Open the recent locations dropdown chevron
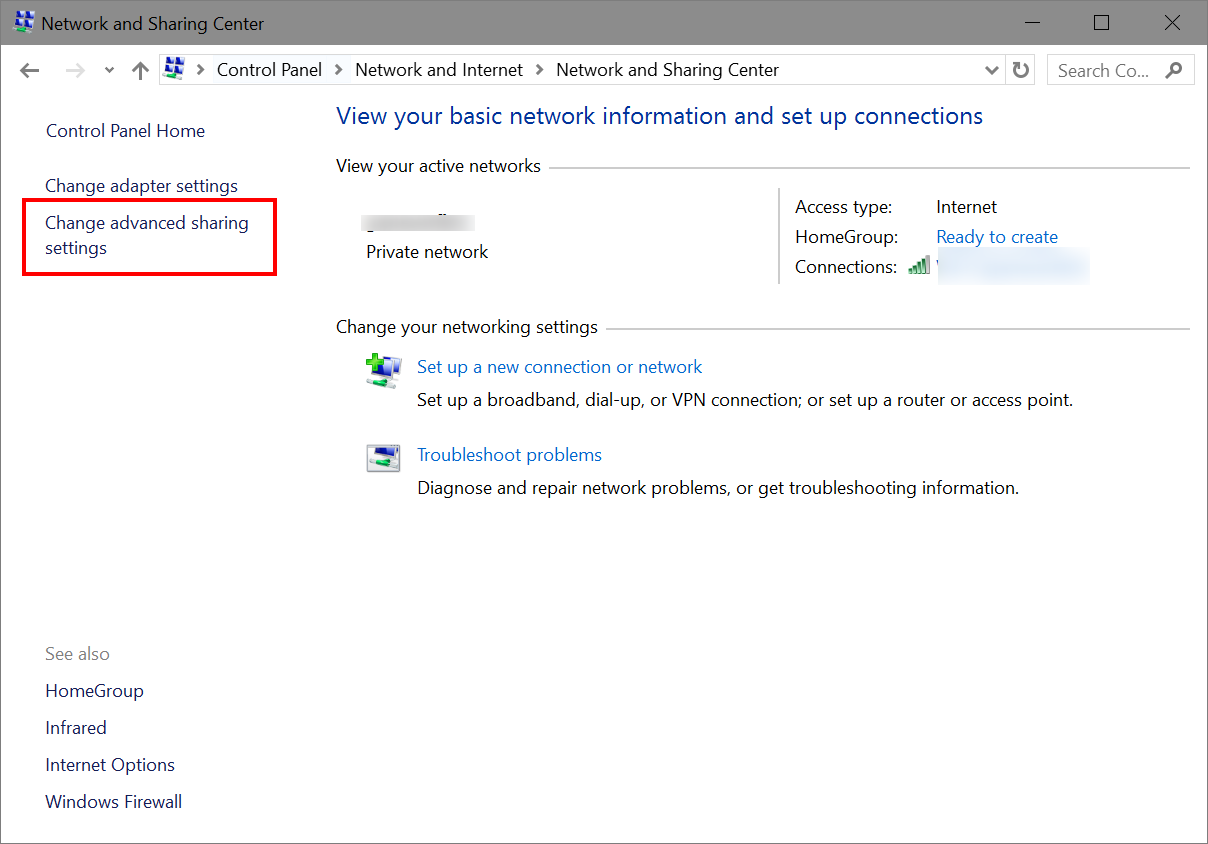 [x=108, y=70]
